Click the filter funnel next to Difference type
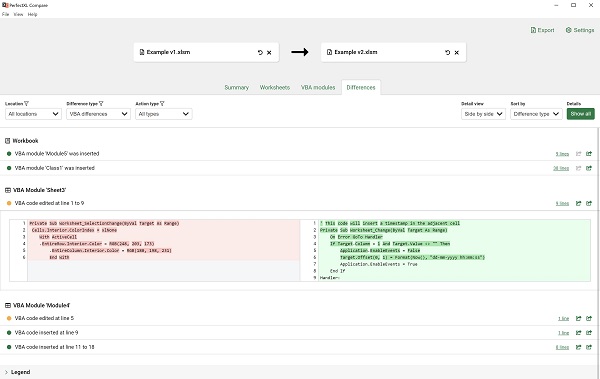The image size is (600, 379). pyautogui.click(x=101, y=103)
